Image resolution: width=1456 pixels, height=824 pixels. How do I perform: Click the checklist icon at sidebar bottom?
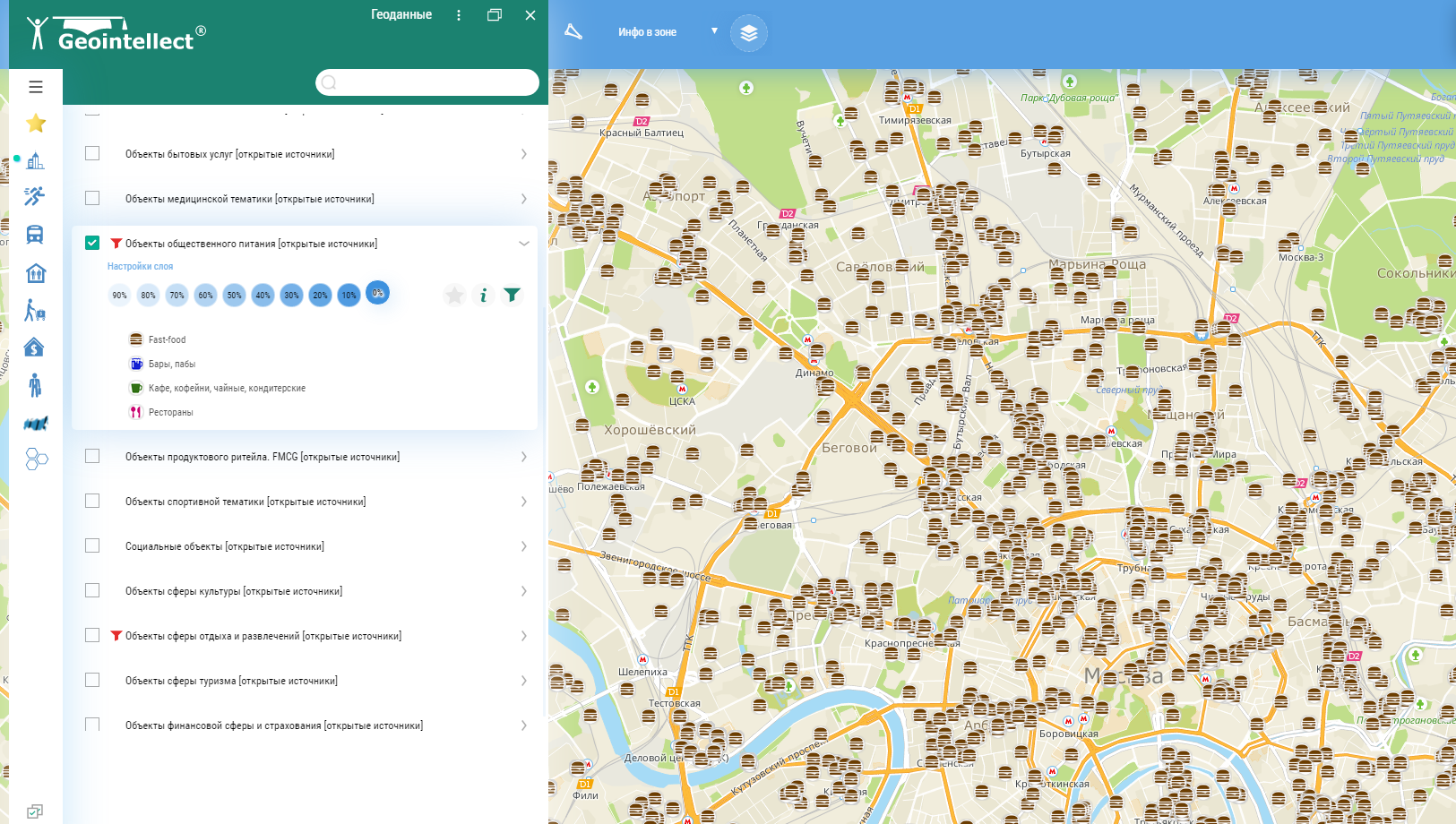(35, 811)
